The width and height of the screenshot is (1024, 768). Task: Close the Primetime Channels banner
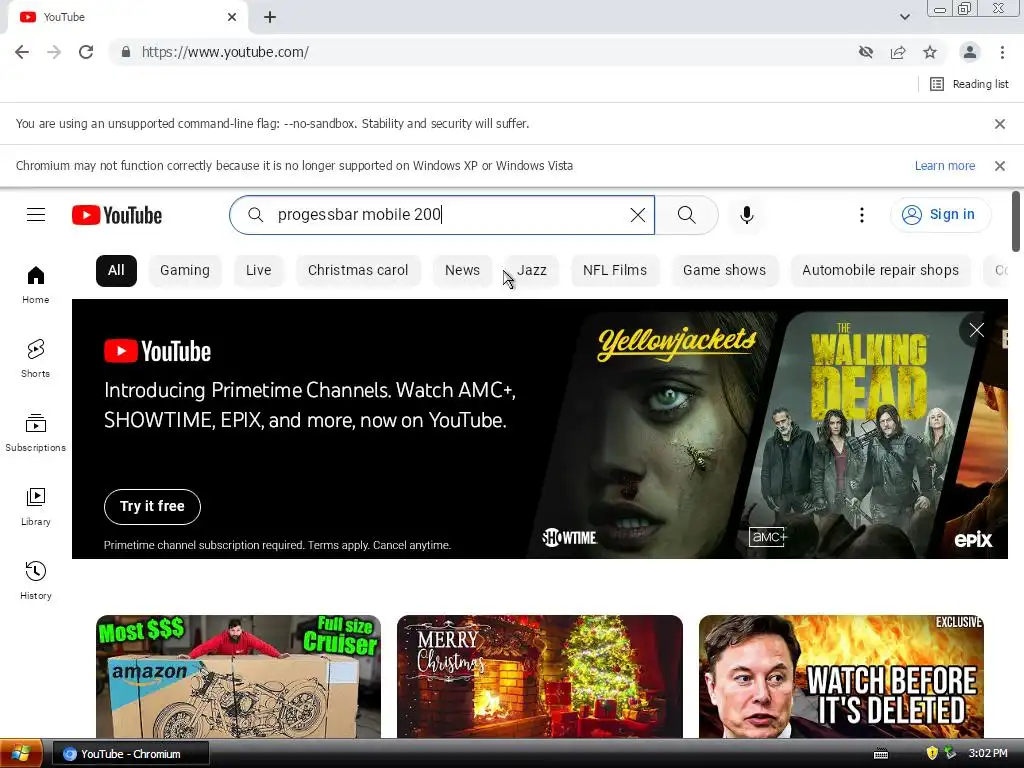click(976, 330)
